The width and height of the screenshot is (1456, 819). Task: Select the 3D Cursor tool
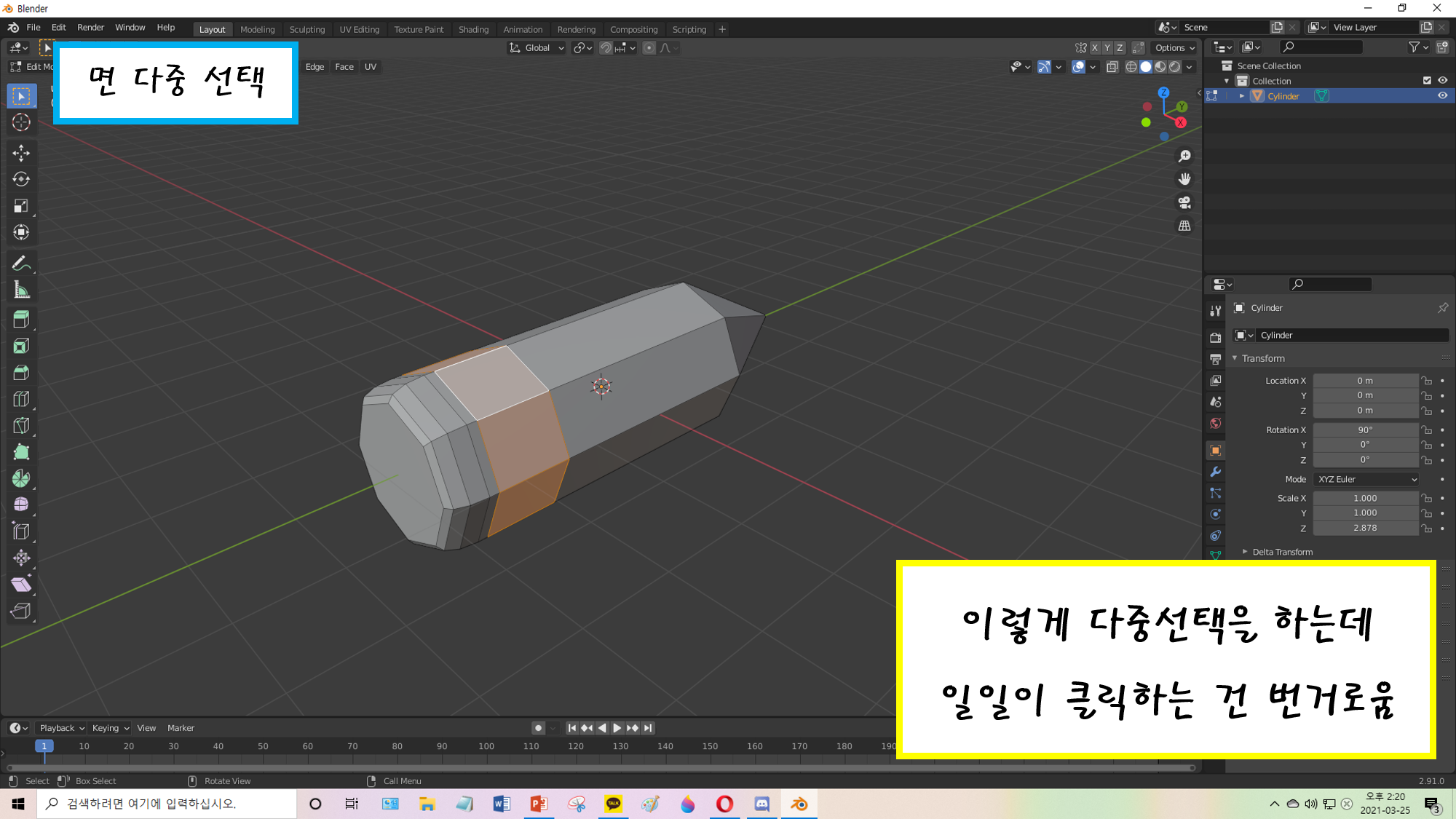click(x=21, y=122)
